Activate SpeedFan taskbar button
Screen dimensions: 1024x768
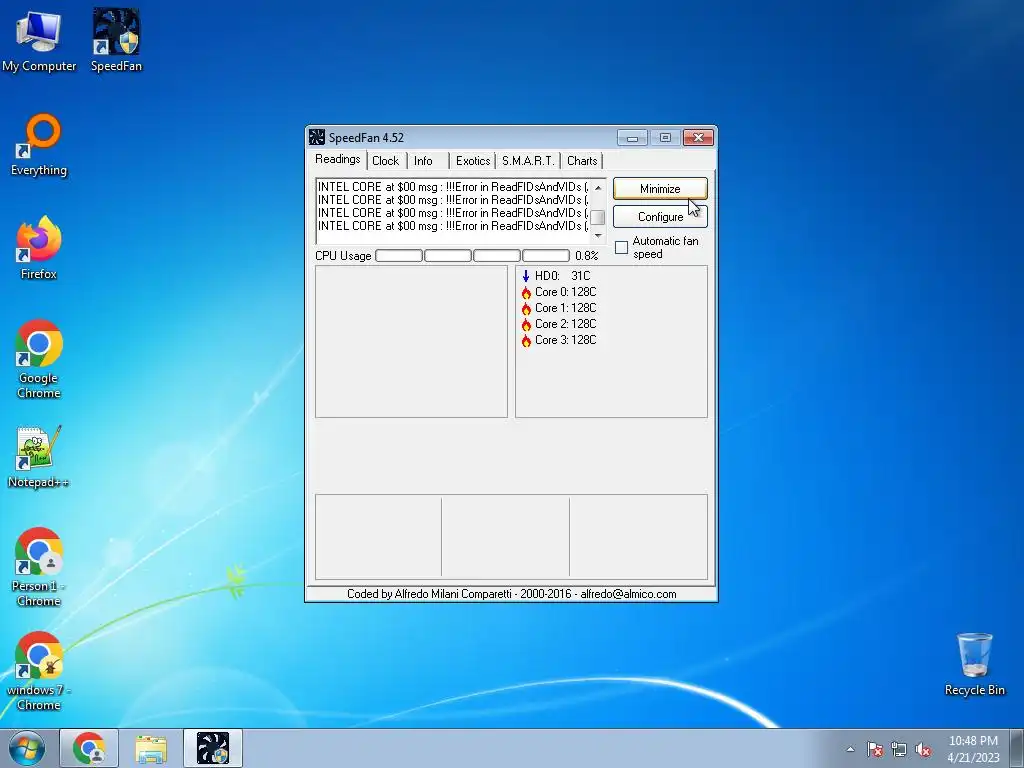[x=213, y=748]
